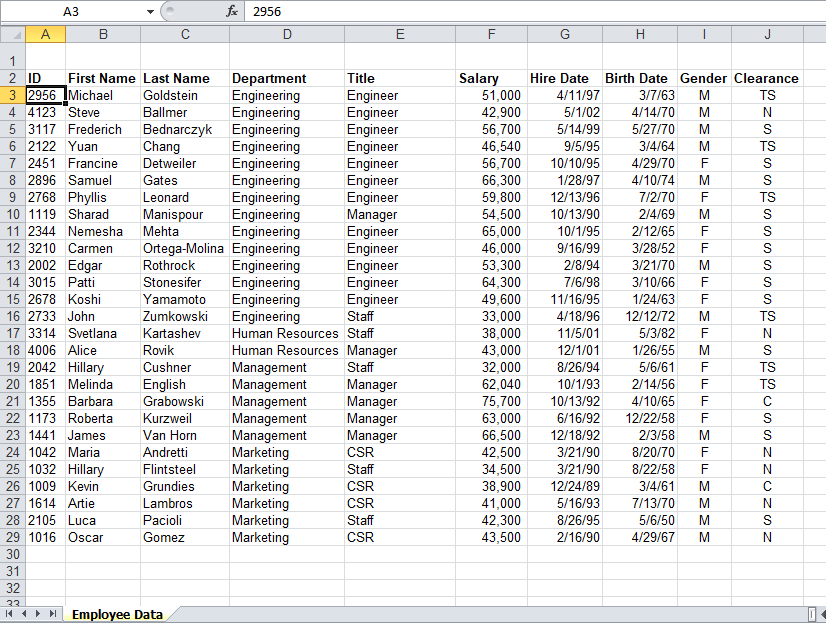
Task: Select gender cell in Detweiler row
Action: 704,163
